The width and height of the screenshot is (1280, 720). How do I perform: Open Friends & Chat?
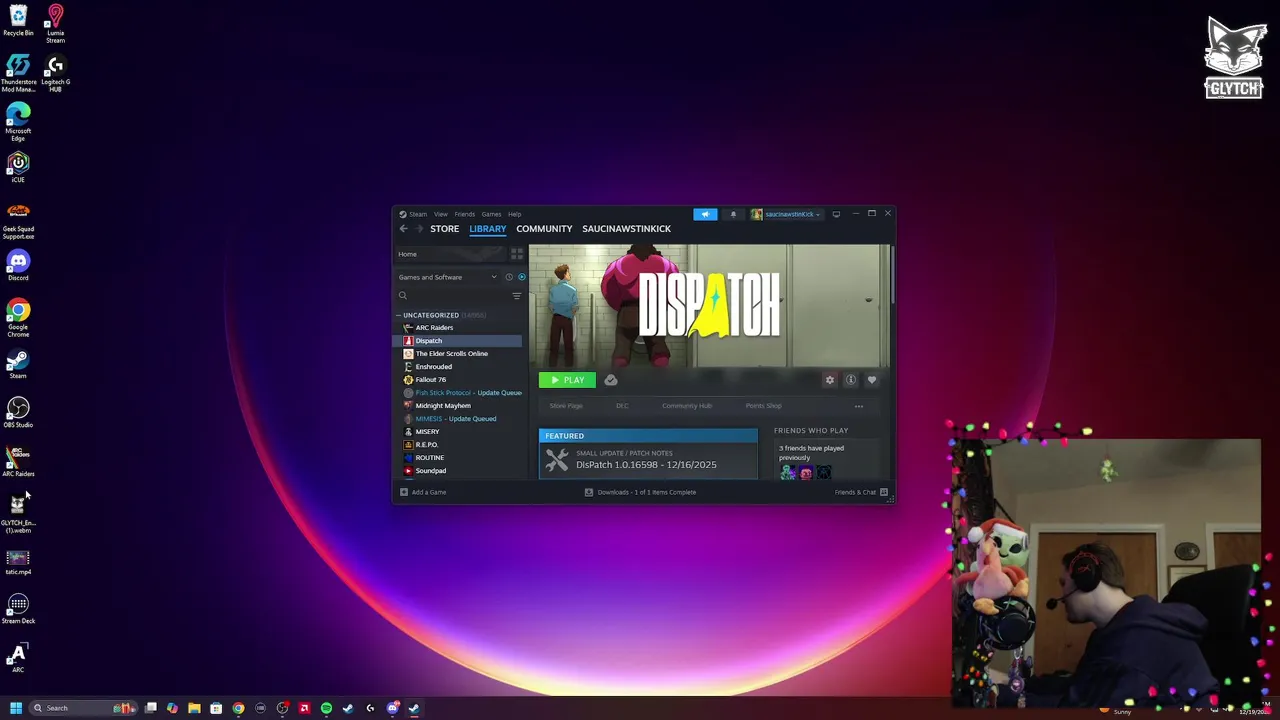point(861,492)
